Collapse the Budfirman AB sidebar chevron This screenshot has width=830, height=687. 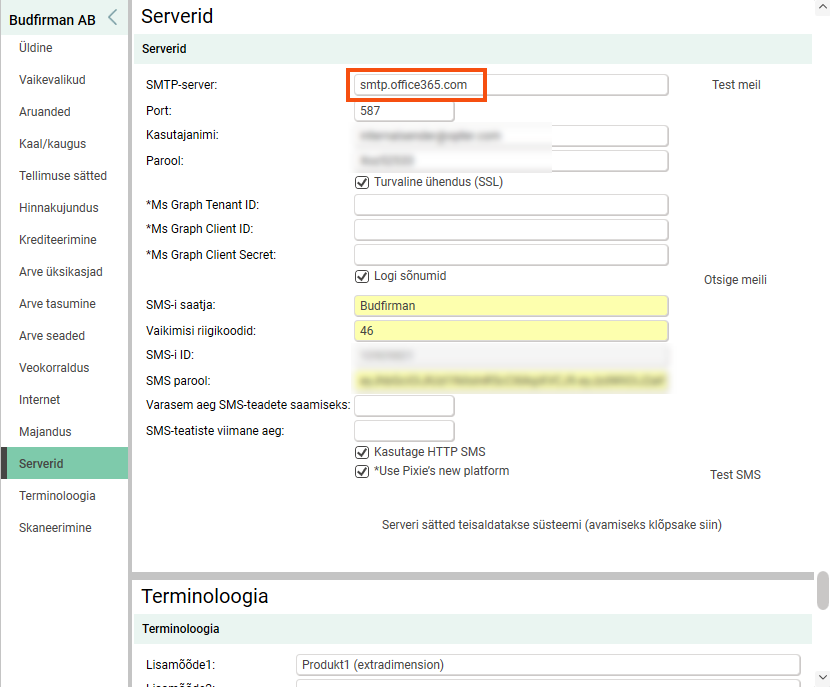point(112,17)
